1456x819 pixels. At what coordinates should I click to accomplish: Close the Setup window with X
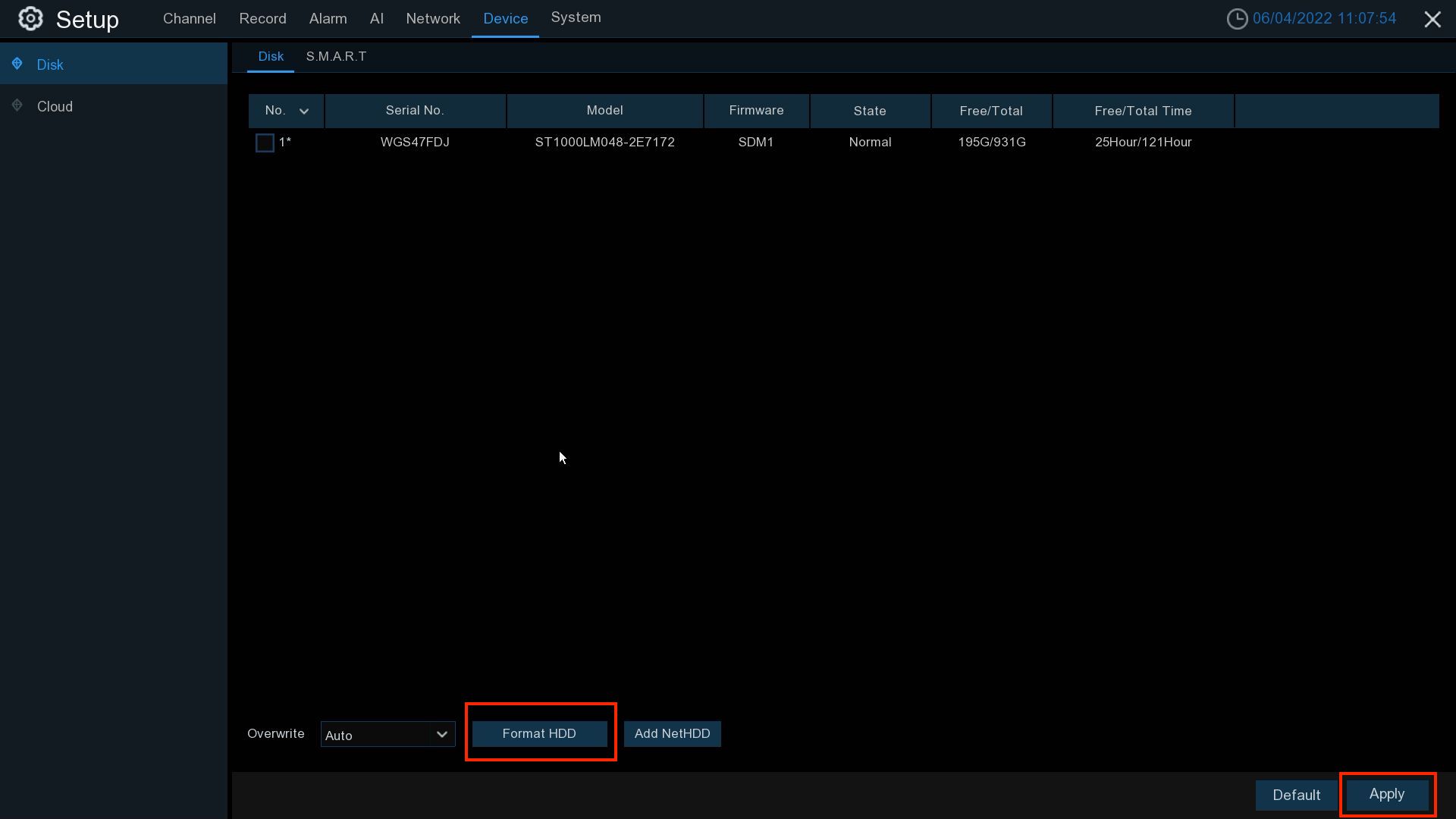[1432, 20]
